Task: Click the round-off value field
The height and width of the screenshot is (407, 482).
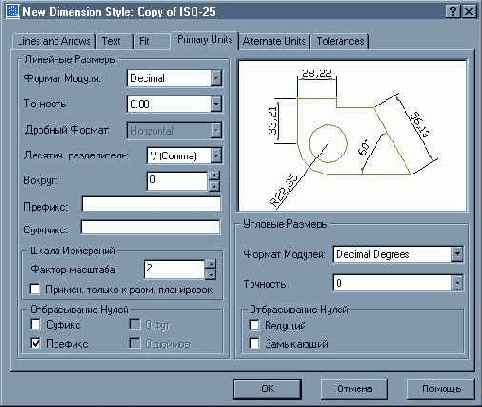Action: [x=178, y=181]
